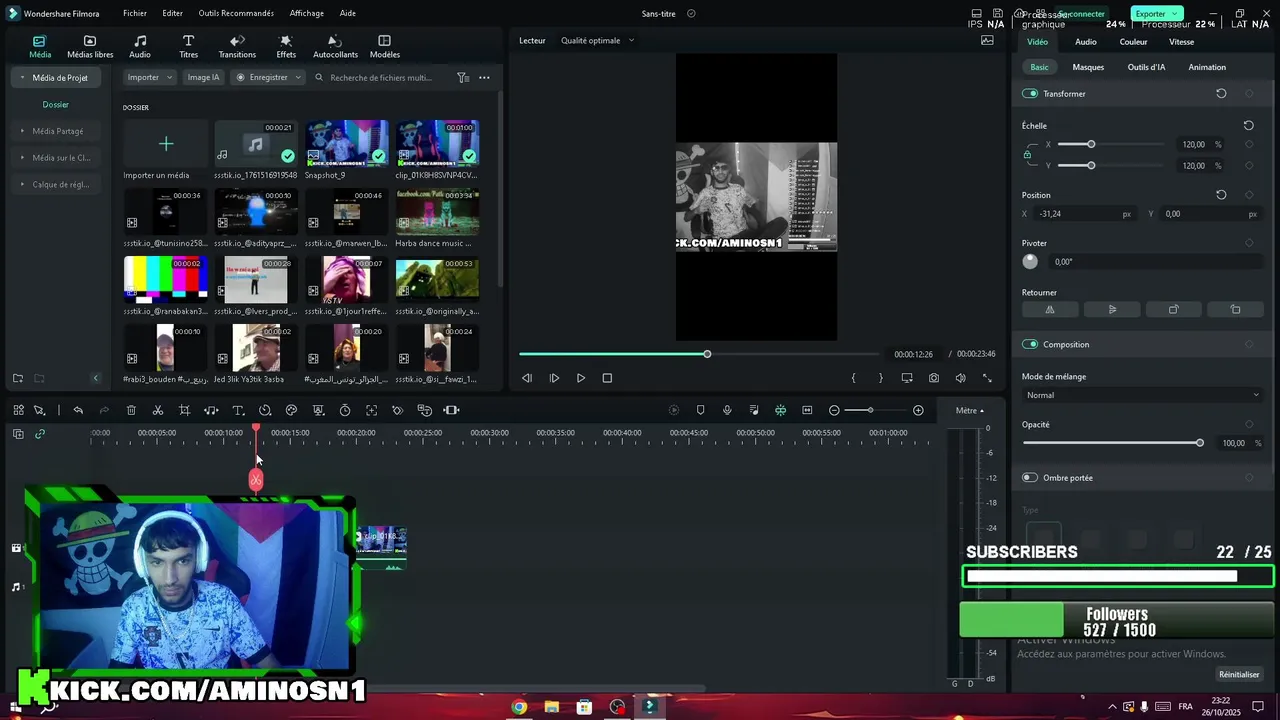Open the Audio library panel
Viewport: 1280px width, 720px height.
[x=140, y=47]
